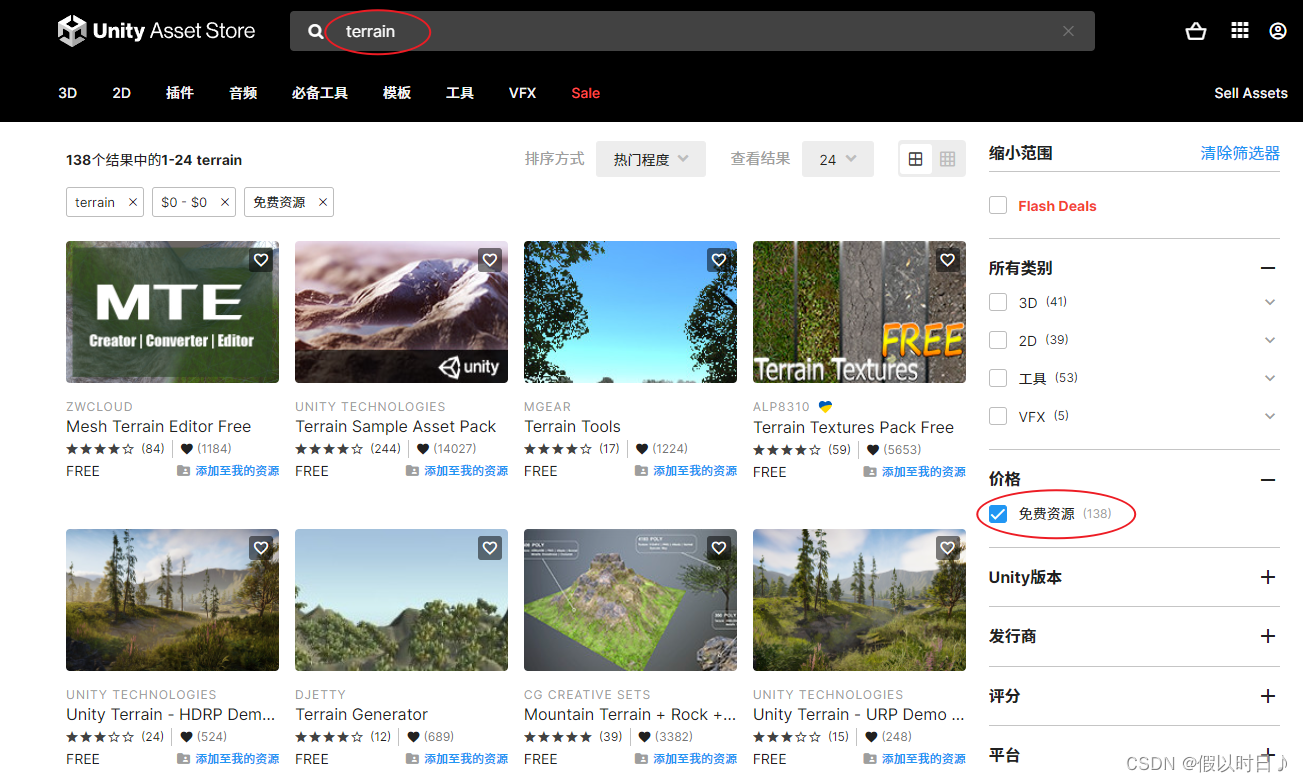Switch to large grid view icon

coord(915,159)
